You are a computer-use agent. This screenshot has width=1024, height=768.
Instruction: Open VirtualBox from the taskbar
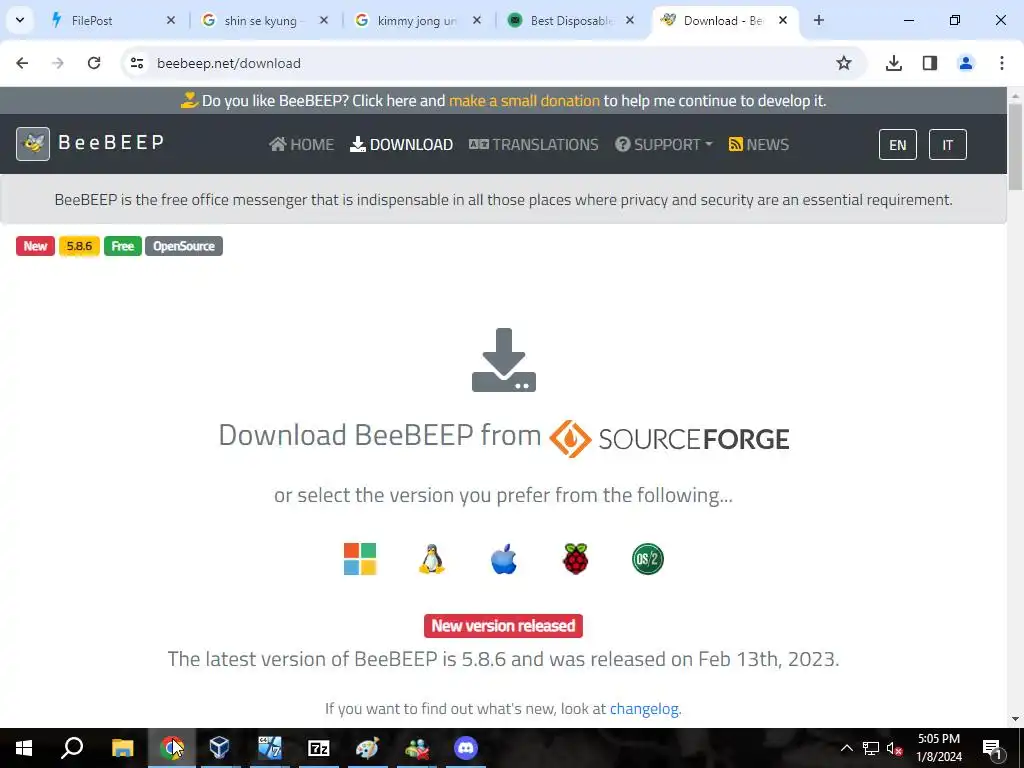pyautogui.click(x=219, y=748)
